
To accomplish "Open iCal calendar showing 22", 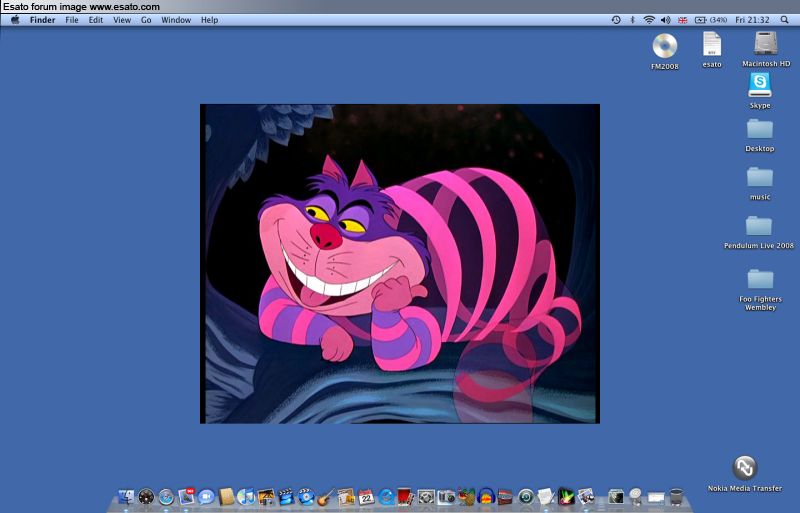I will pyautogui.click(x=366, y=497).
